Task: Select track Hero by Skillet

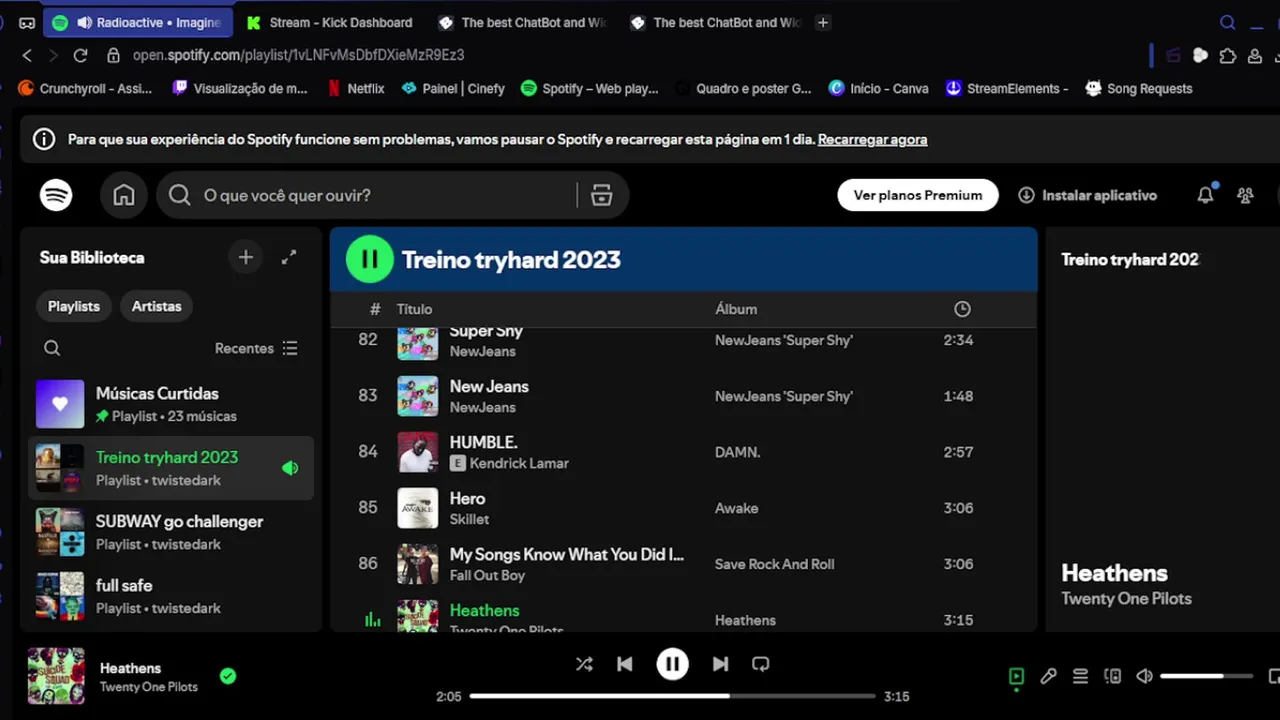Action: pyautogui.click(x=684, y=508)
